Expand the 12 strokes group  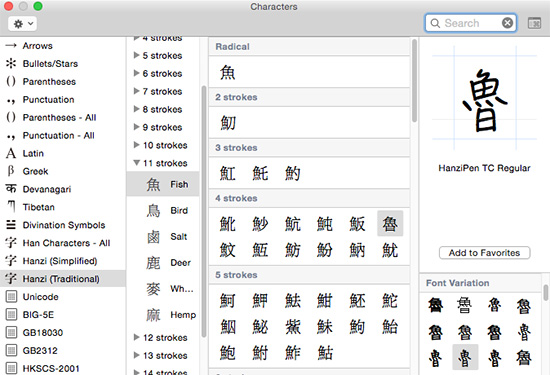(x=137, y=337)
